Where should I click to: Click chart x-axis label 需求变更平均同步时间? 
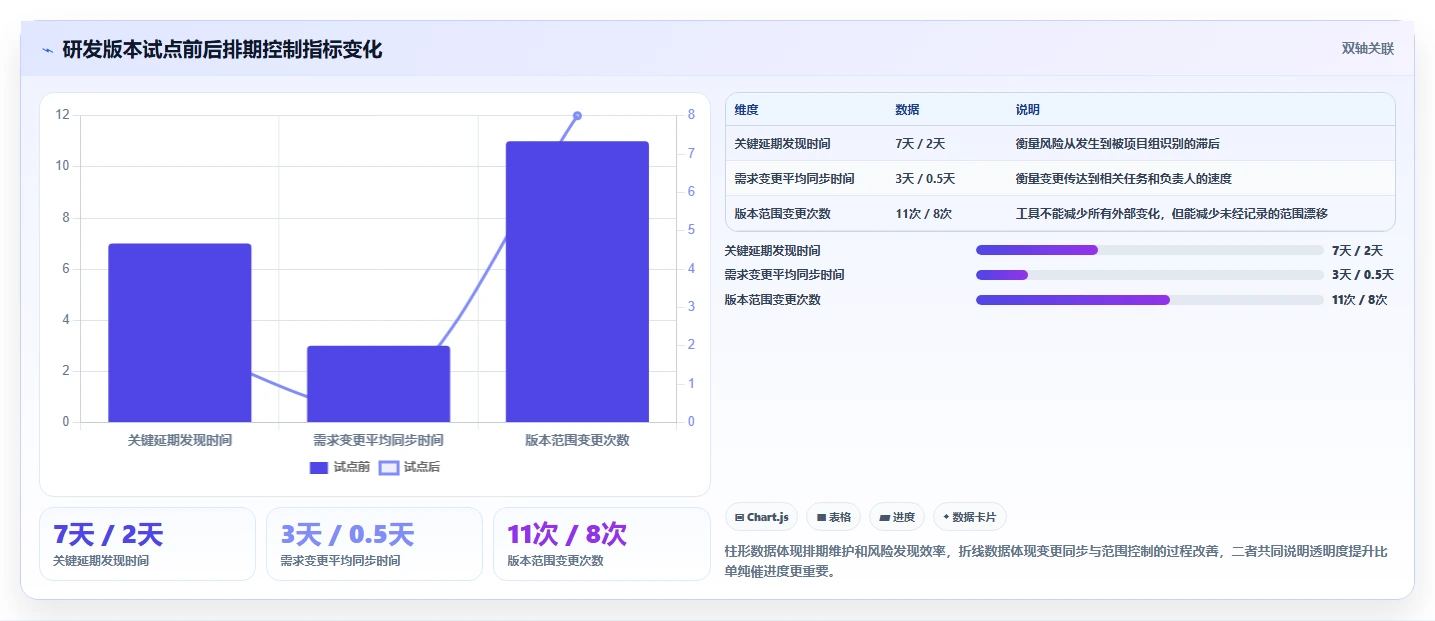(x=378, y=440)
